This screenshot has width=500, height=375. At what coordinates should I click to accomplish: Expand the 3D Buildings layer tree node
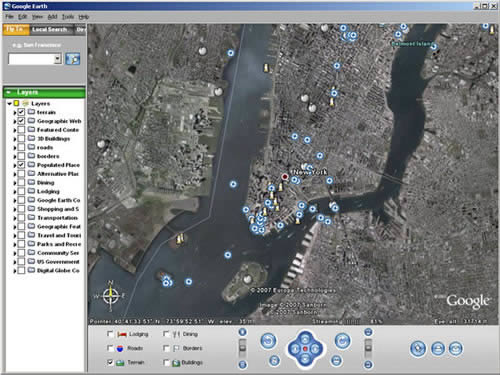click(14, 139)
